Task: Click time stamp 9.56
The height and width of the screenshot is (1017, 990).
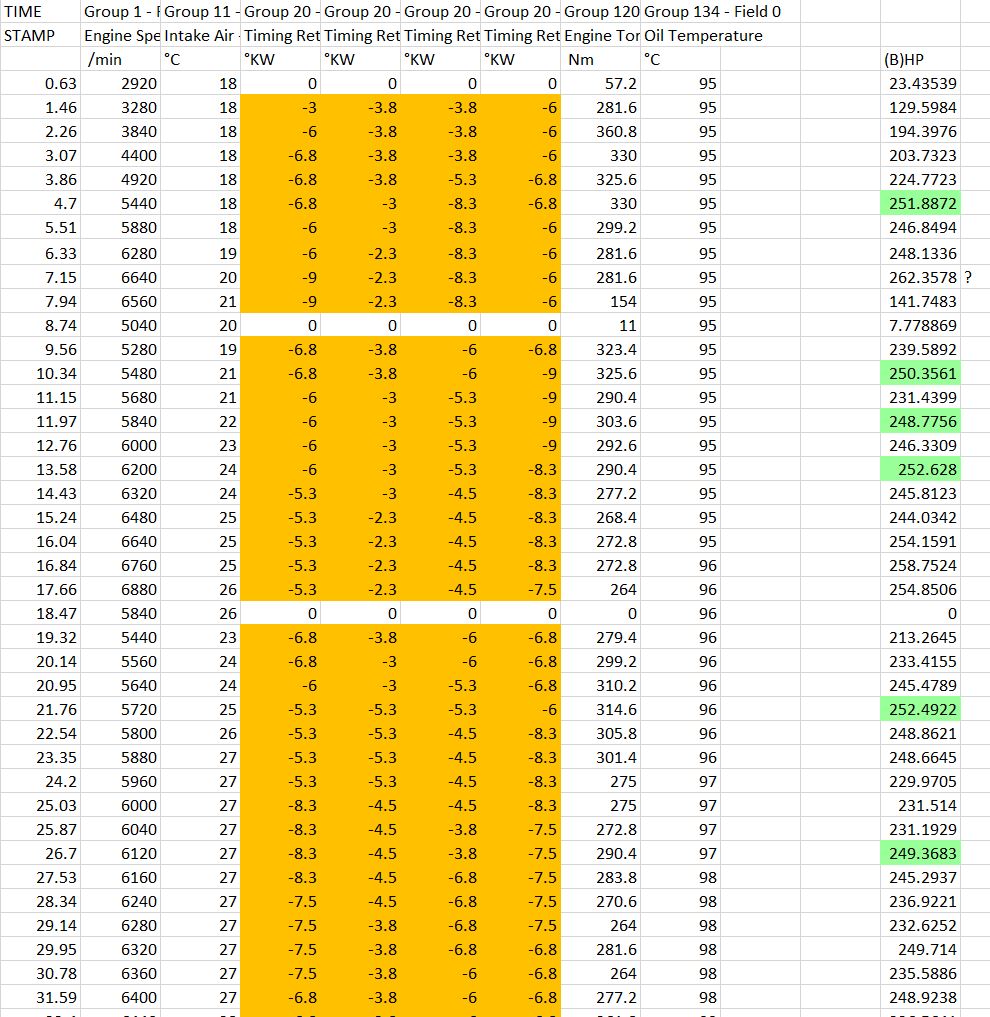Action: [40, 350]
